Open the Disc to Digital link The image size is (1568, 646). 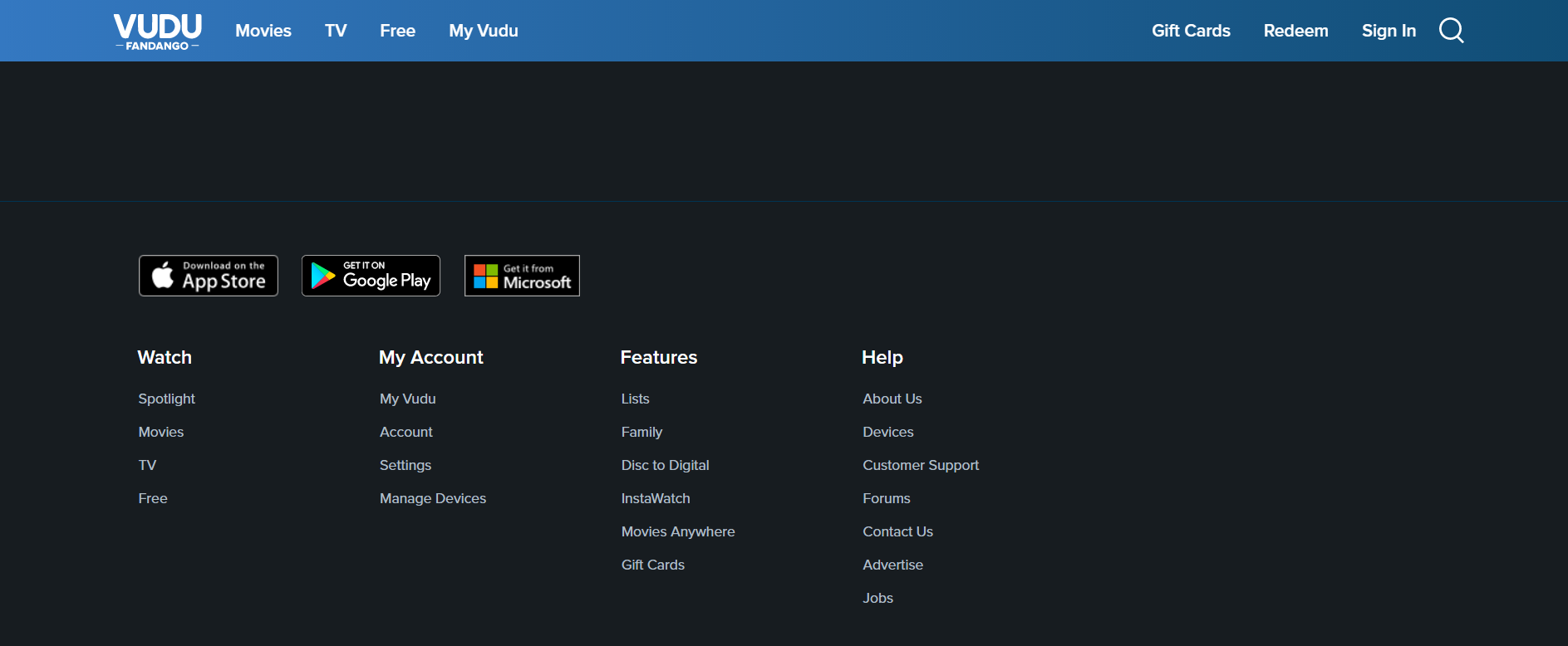coord(666,465)
